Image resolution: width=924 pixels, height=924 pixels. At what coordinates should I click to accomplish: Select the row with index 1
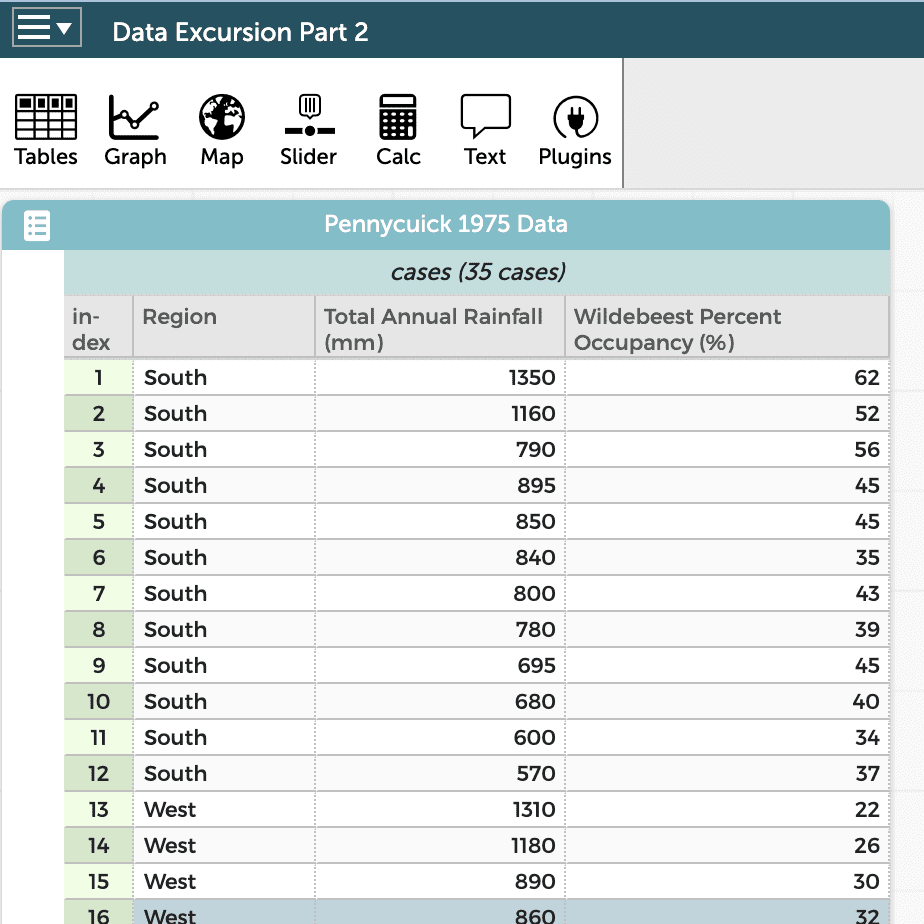tap(97, 377)
